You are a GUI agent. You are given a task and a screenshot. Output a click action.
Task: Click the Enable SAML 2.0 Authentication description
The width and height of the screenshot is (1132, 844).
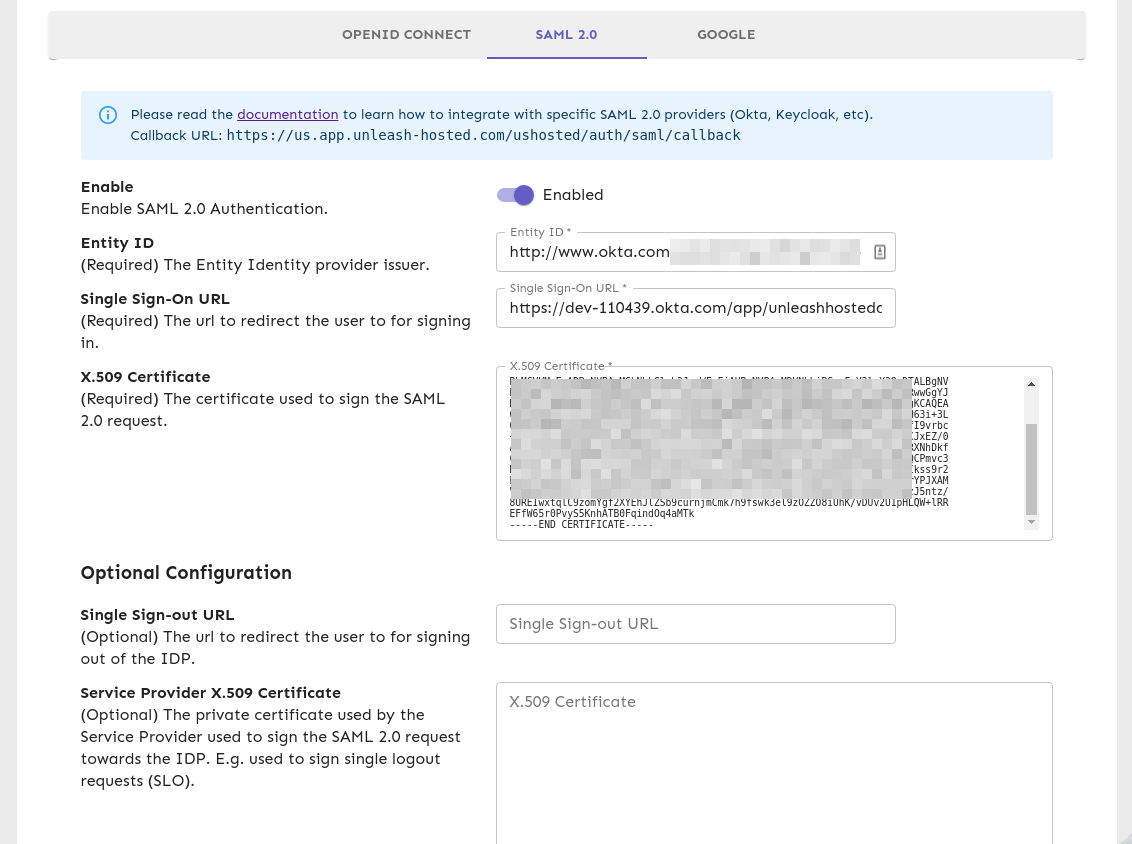pyautogui.click(x=203, y=209)
